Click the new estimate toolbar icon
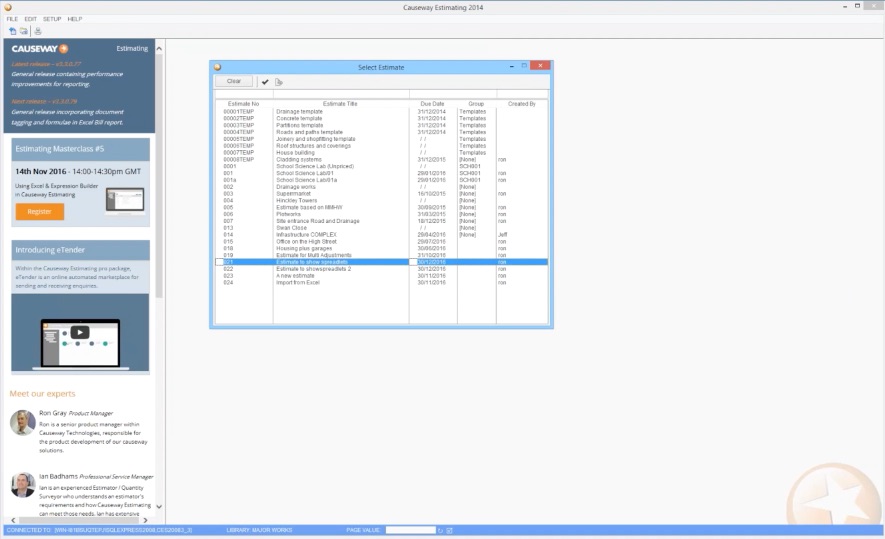Viewport: 885px width, 539px height. pos(12,31)
